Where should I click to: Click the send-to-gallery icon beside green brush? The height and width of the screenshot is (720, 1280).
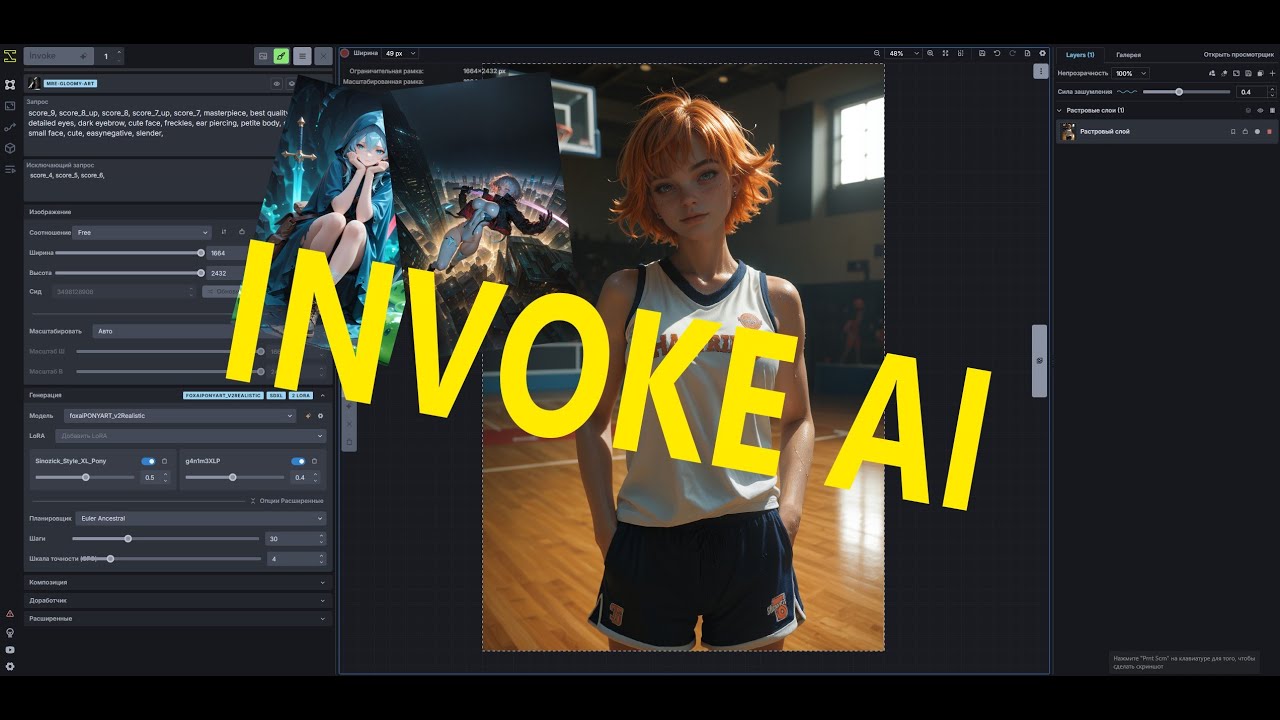(x=262, y=56)
